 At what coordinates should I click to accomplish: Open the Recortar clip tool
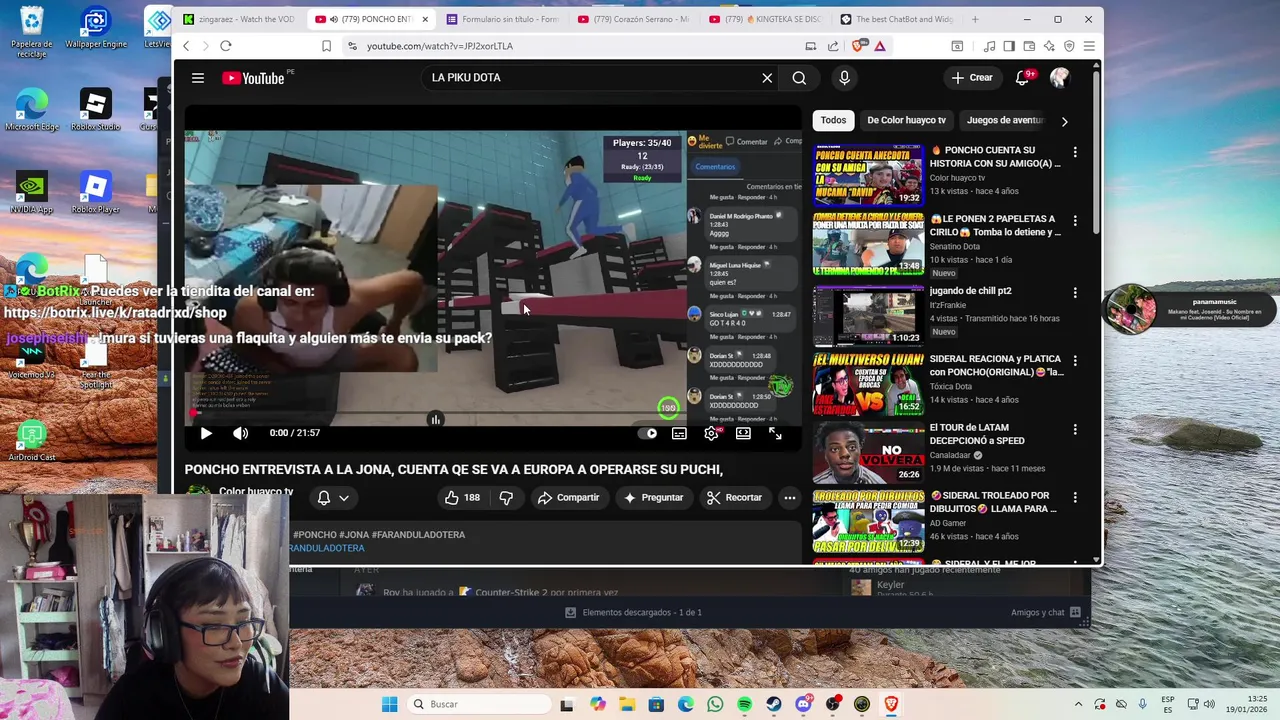[x=734, y=497]
